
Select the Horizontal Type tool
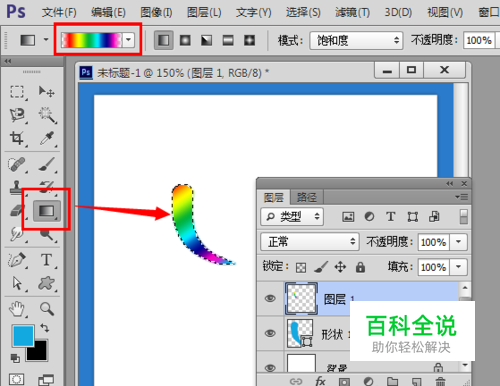click(x=47, y=260)
